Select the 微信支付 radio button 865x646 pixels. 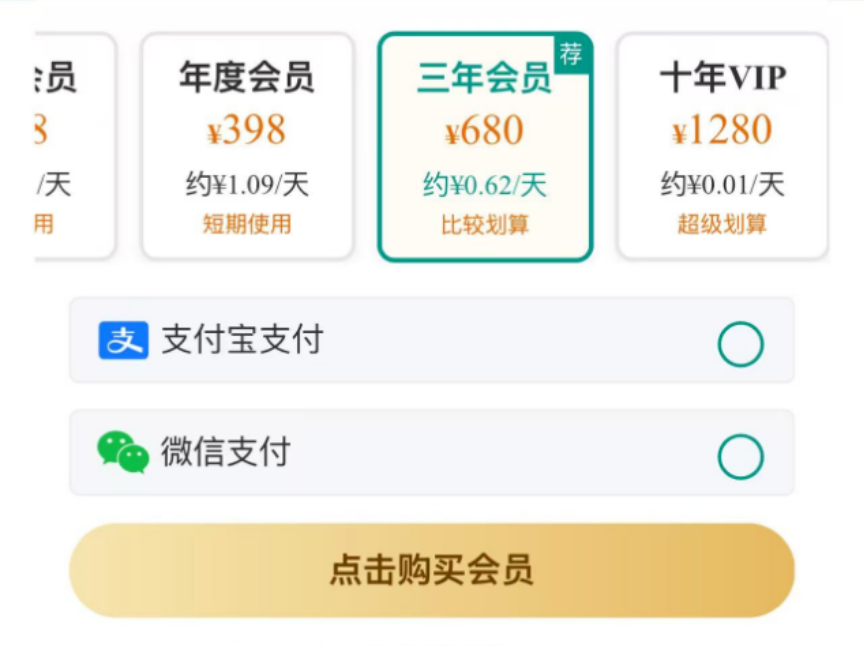(740, 457)
